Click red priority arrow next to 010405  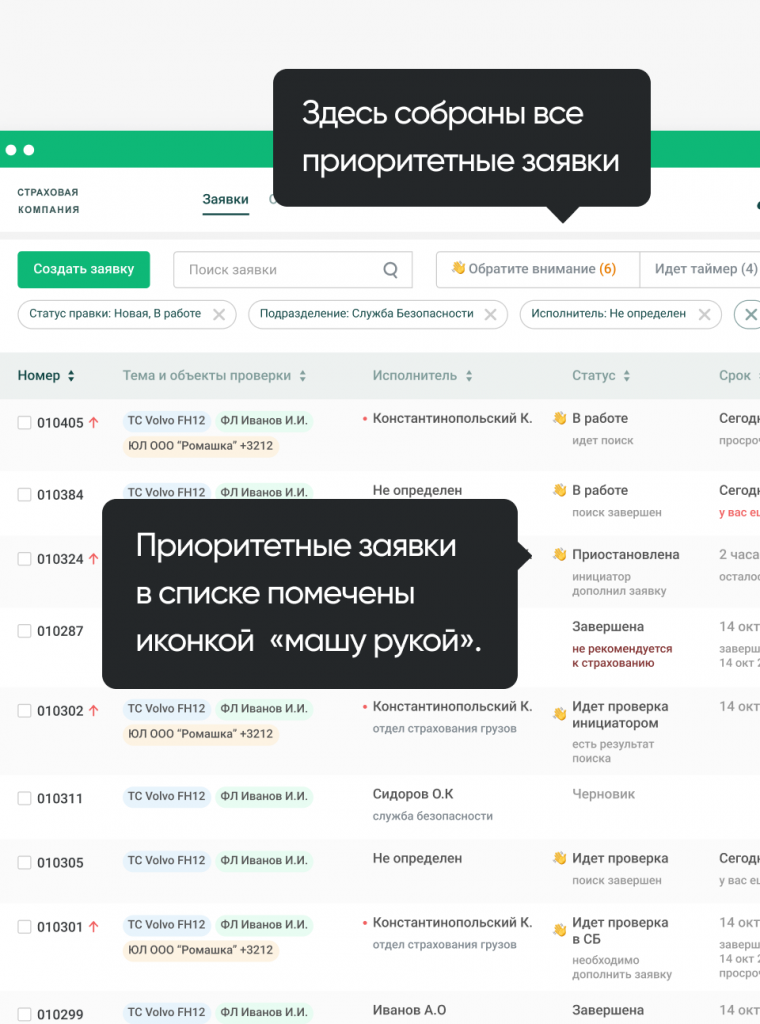[94, 423]
